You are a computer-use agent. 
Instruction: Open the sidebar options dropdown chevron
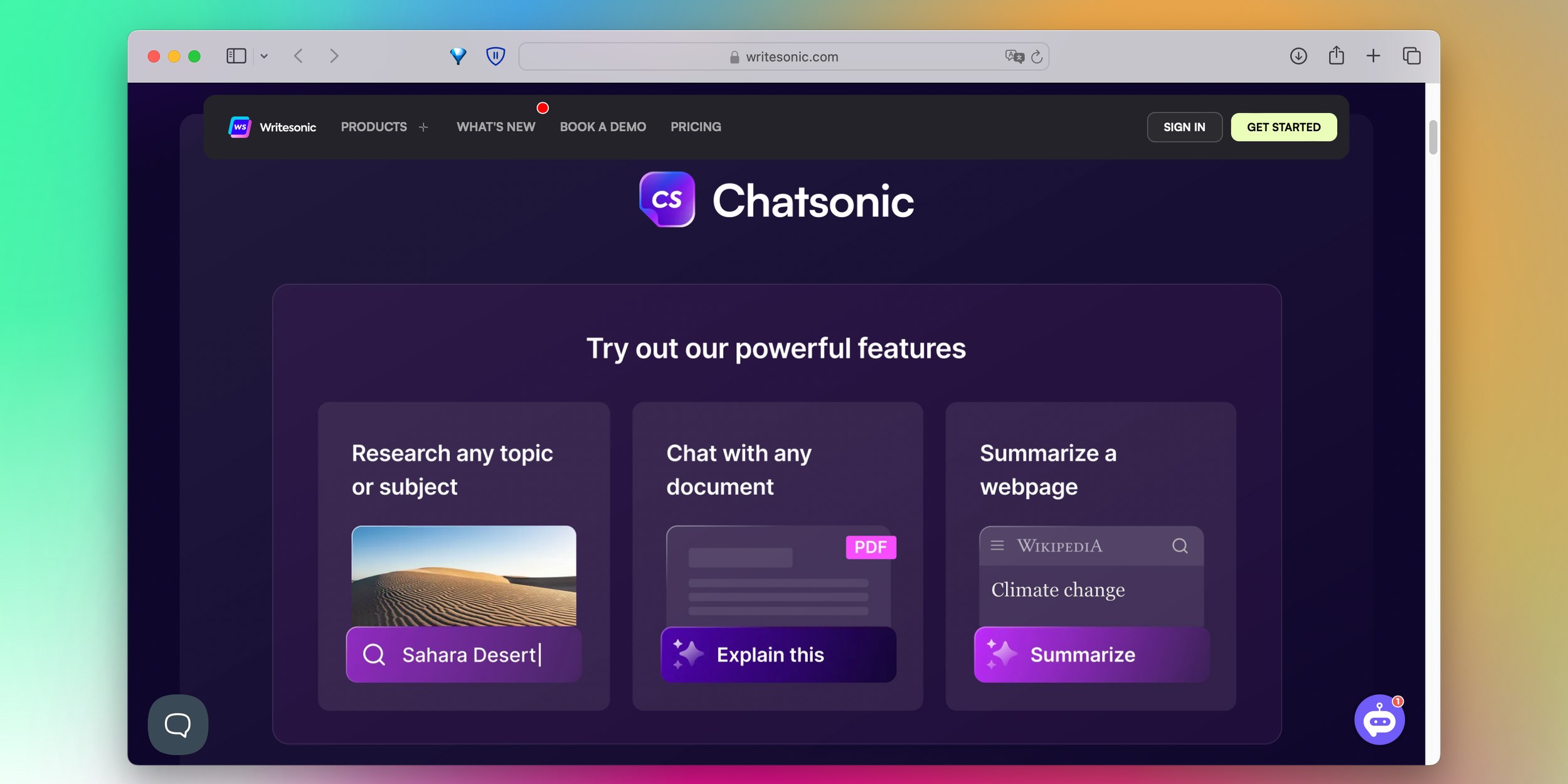point(264,56)
